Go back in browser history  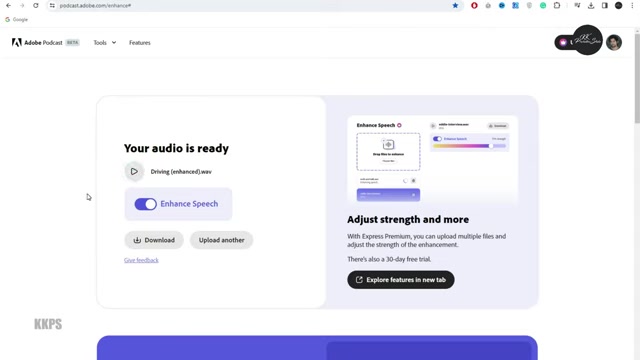[x=9, y=6]
